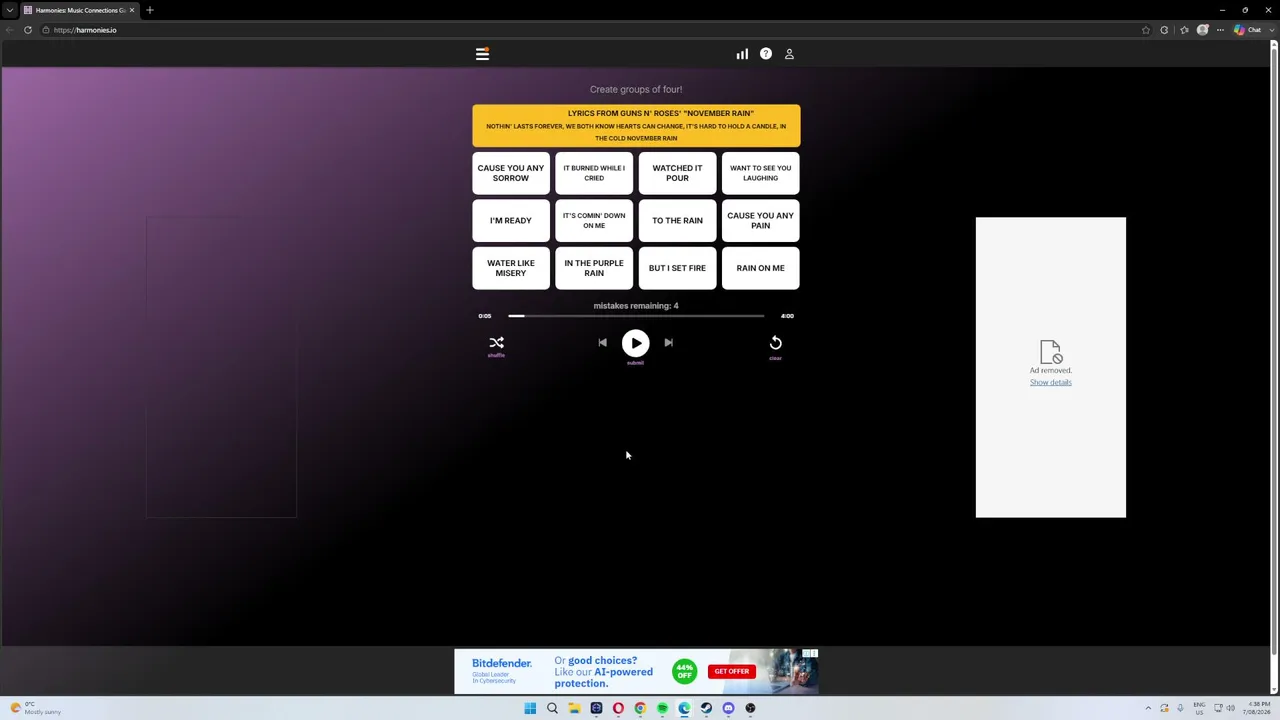
Task: Open the help question mark icon
Action: tap(766, 54)
